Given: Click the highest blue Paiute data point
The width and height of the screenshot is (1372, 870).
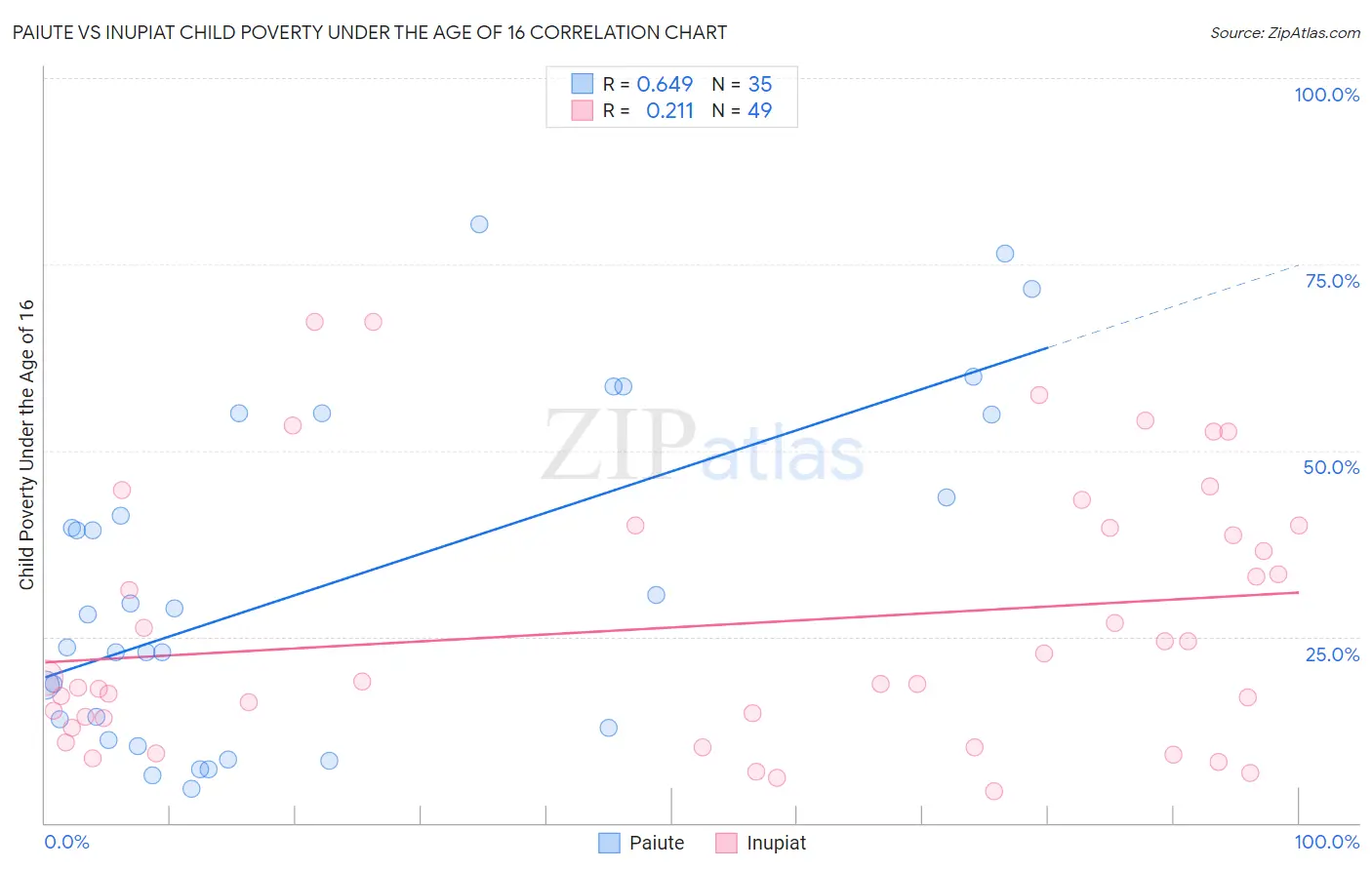Looking at the screenshot, I should [479, 224].
